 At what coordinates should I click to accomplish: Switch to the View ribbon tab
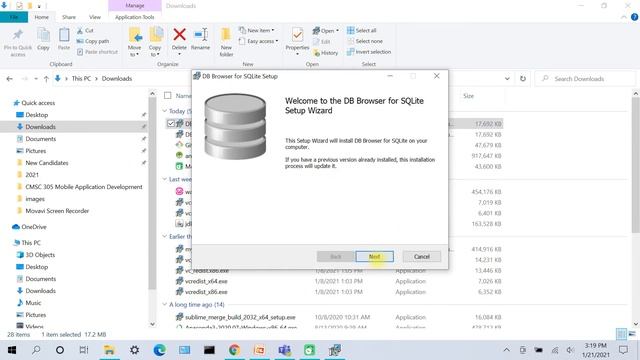[95, 17]
